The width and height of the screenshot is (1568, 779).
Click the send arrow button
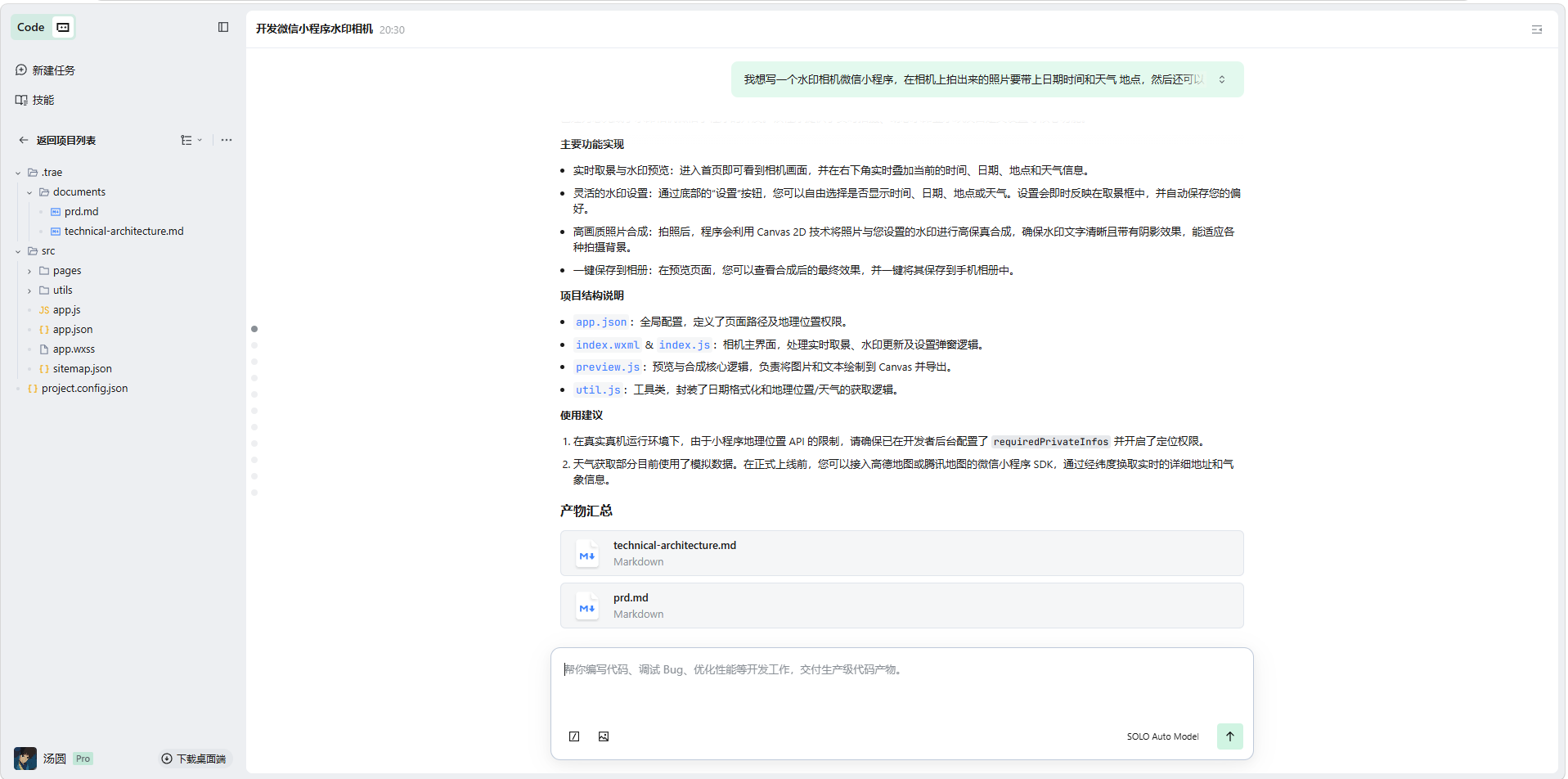tap(1229, 736)
